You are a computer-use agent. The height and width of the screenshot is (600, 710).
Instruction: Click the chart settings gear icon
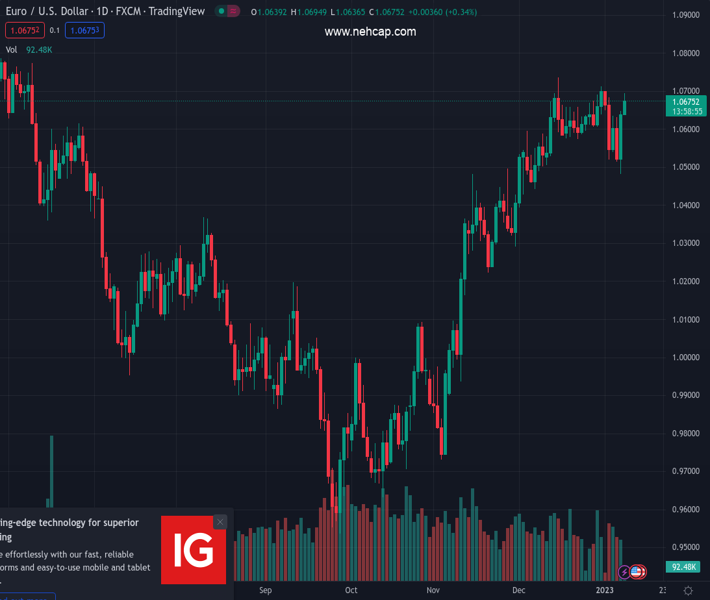pos(689,591)
